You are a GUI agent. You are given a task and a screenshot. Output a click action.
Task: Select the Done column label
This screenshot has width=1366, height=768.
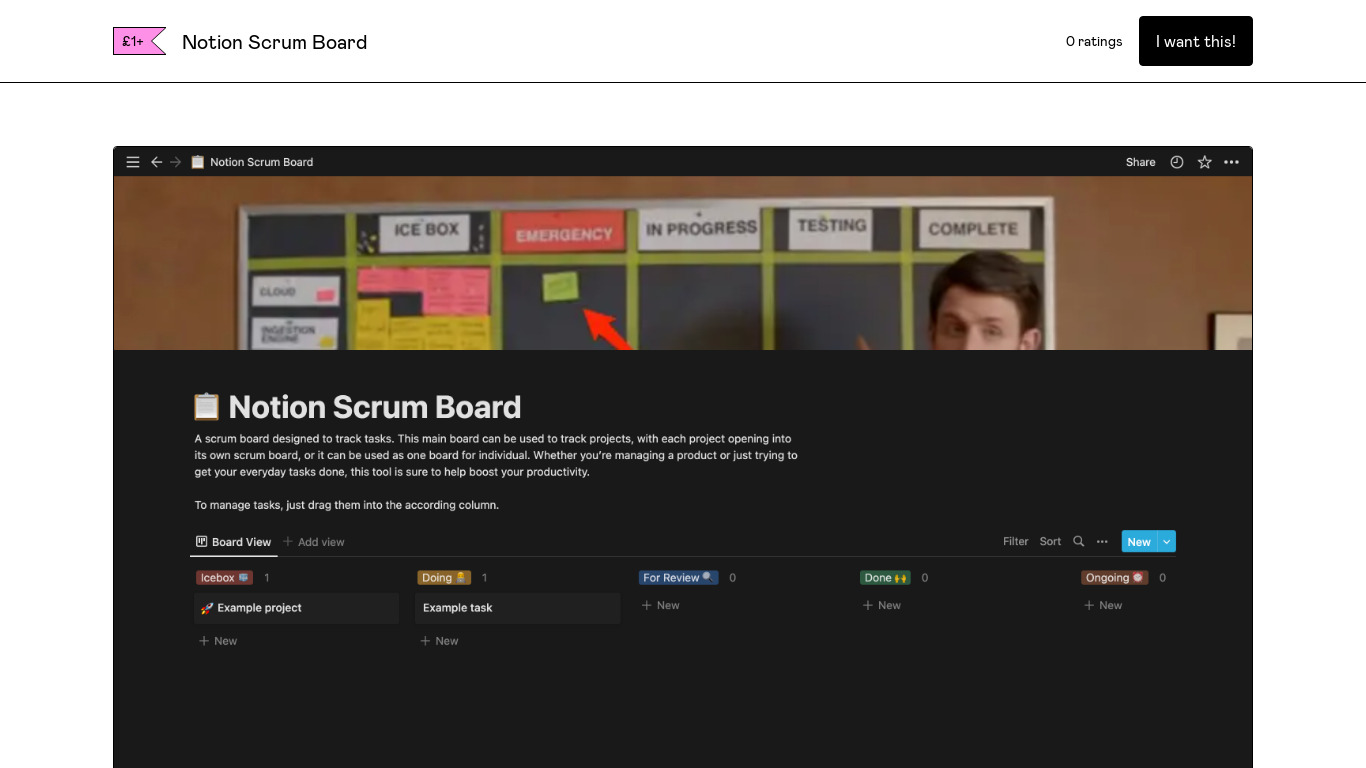(x=885, y=578)
